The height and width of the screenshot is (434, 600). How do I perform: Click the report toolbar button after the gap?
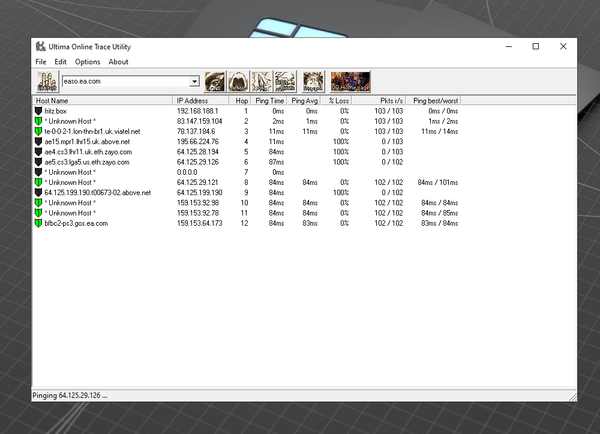tap(313, 82)
